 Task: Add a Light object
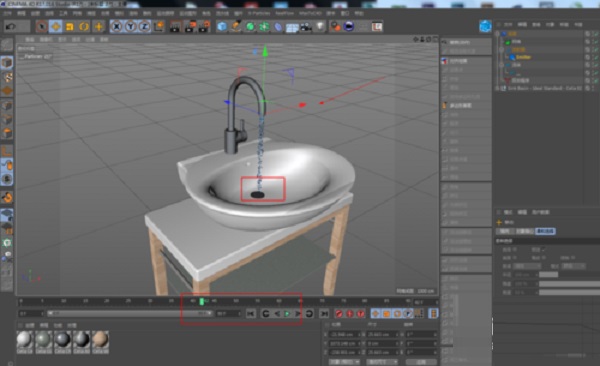tap(320, 26)
